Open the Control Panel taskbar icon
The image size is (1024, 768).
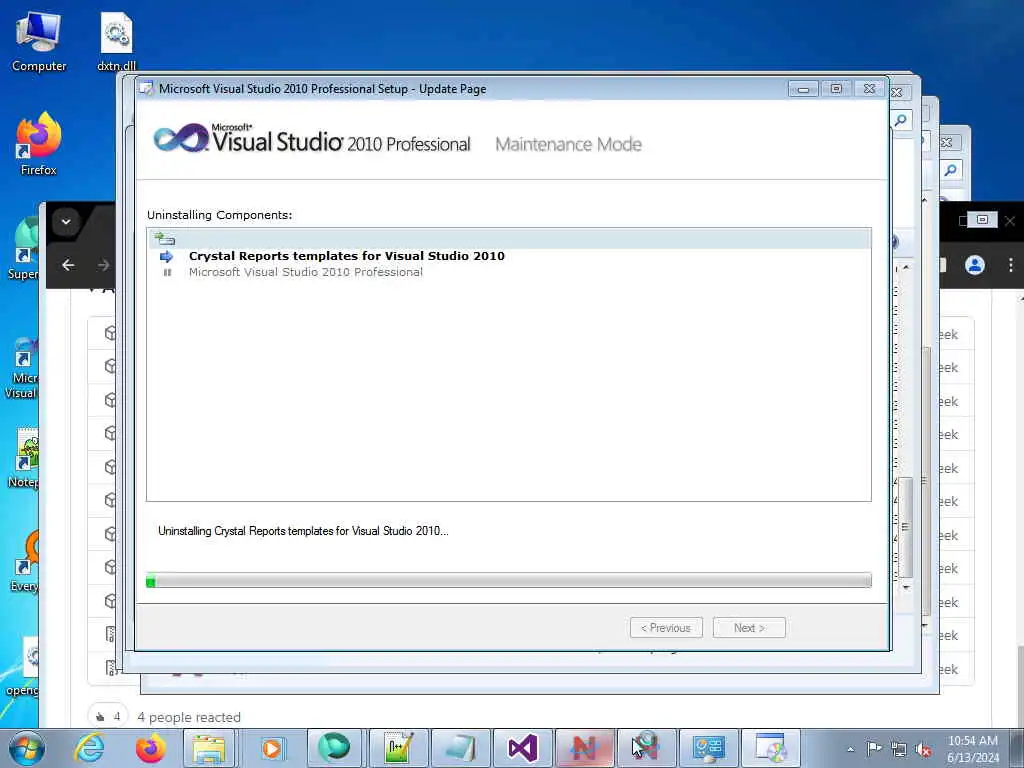click(709, 748)
